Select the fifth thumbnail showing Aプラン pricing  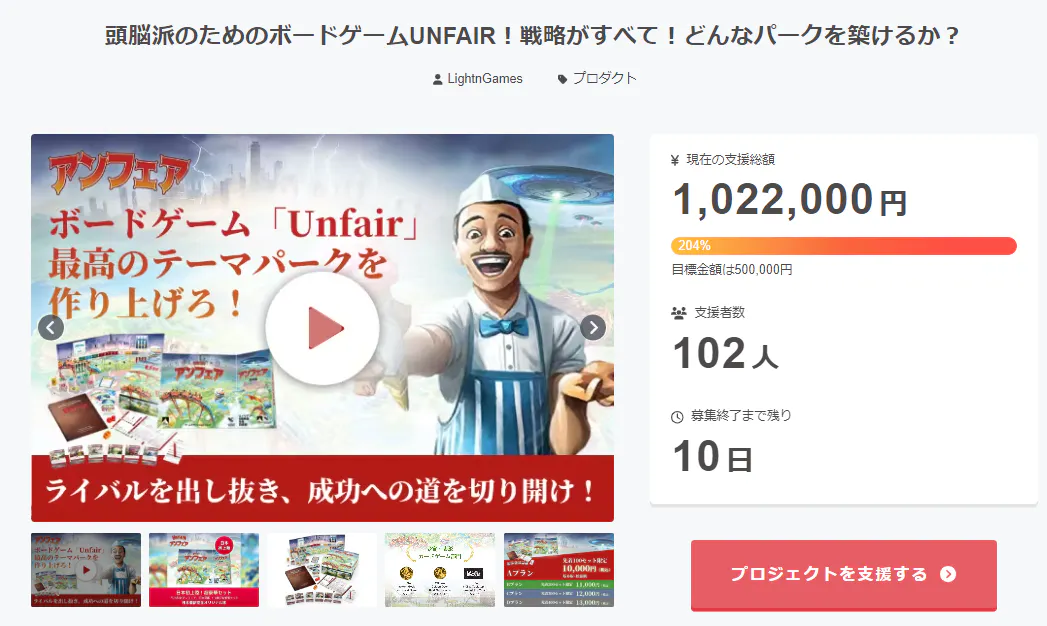point(559,570)
